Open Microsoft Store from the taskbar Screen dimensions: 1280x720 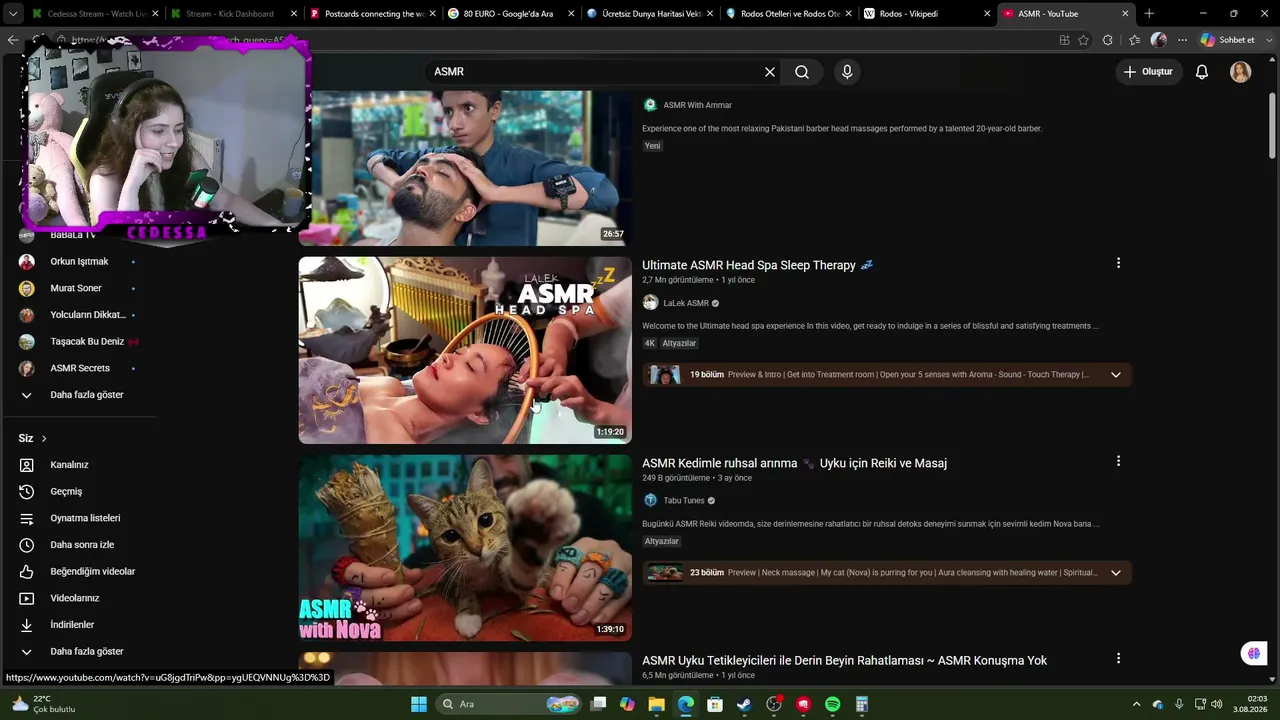[x=715, y=704]
